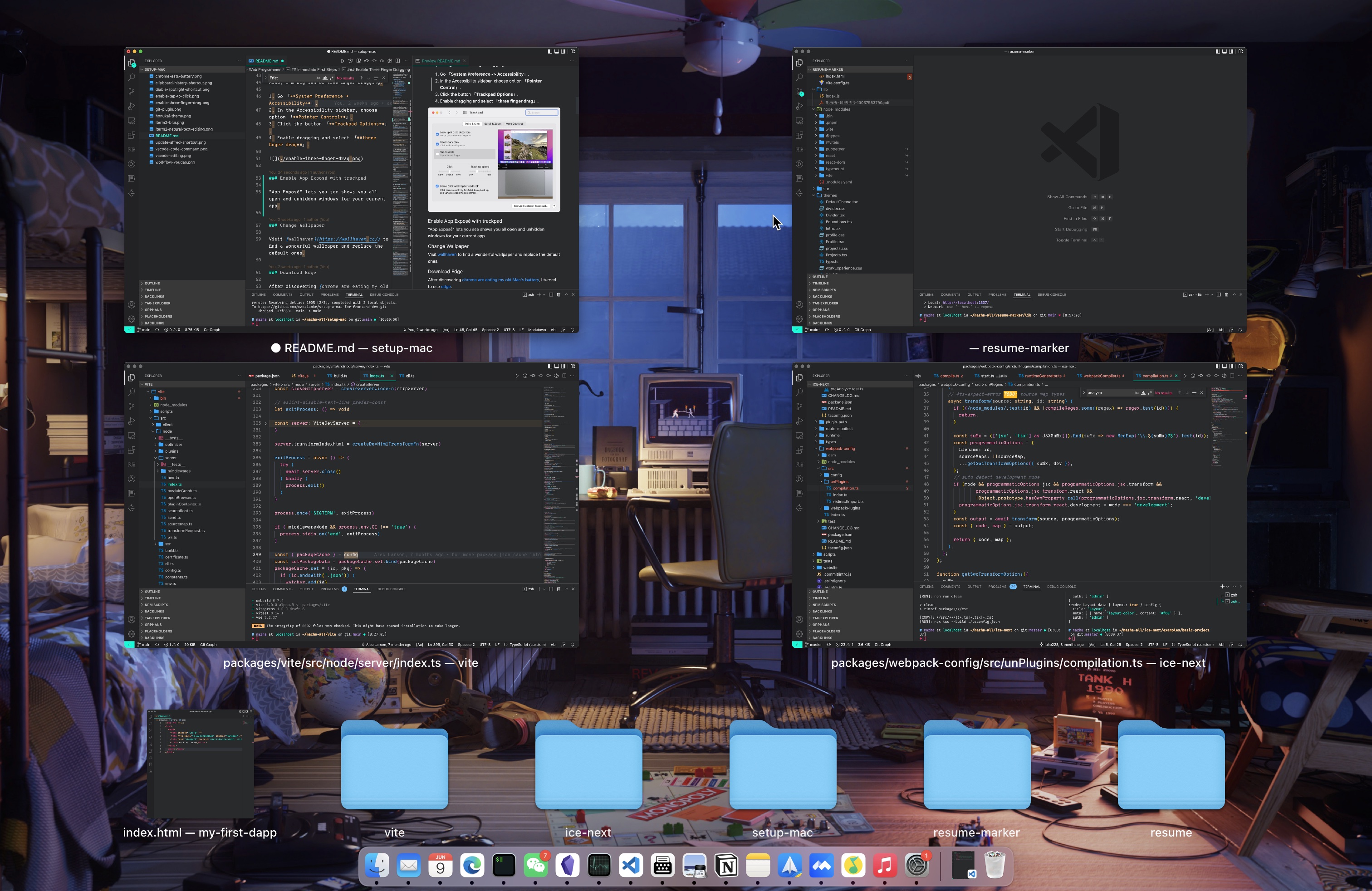Open the resume-marker recent folder
Image resolution: width=1372 pixels, height=891 pixels.
pos(976,767)
